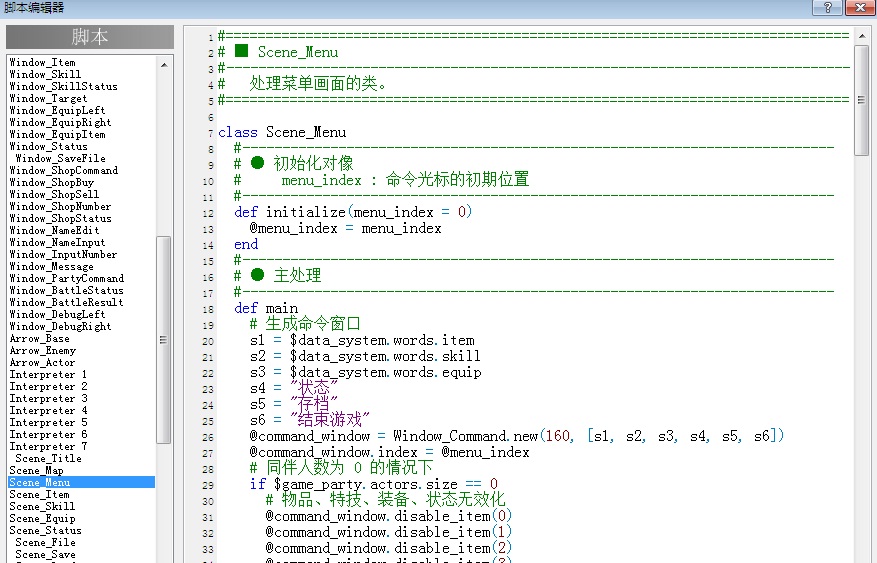877x563 pixels.
Task: Select Window_ShopNumber script
Action: (x=60, y=207)
